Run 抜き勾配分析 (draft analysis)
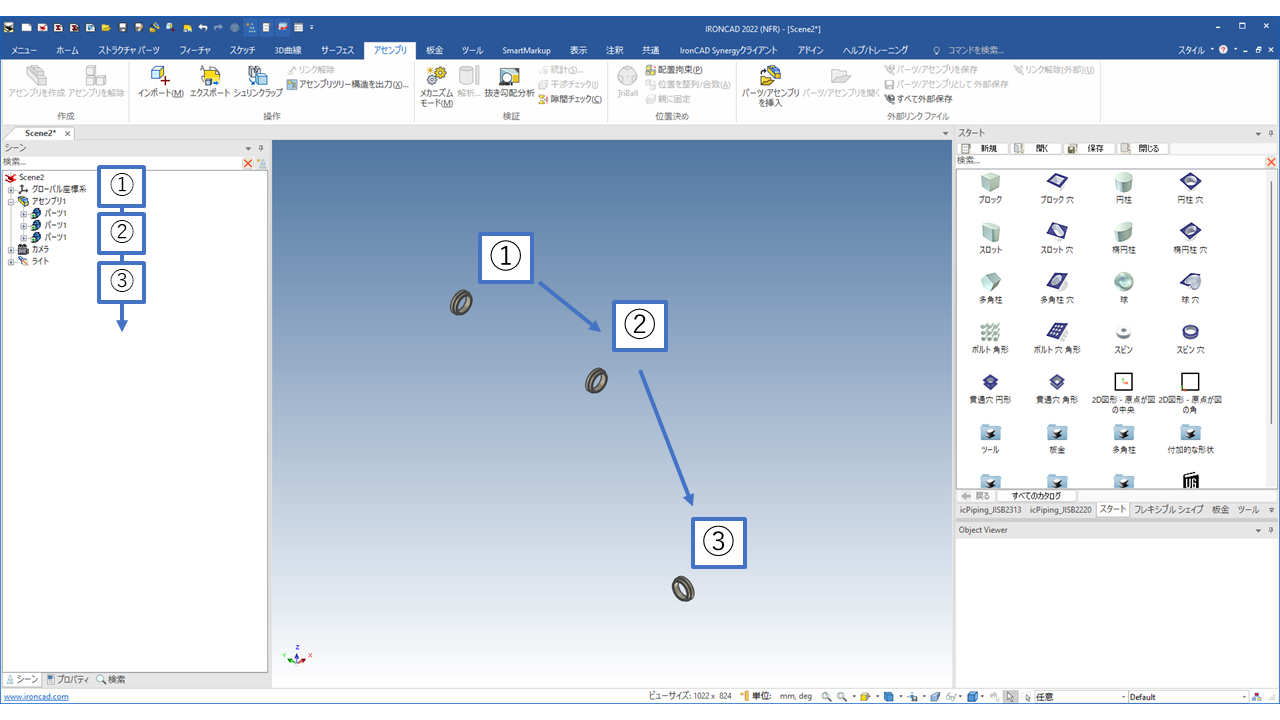This screenshot has width=1280, height=720. [x=509, y=82]
